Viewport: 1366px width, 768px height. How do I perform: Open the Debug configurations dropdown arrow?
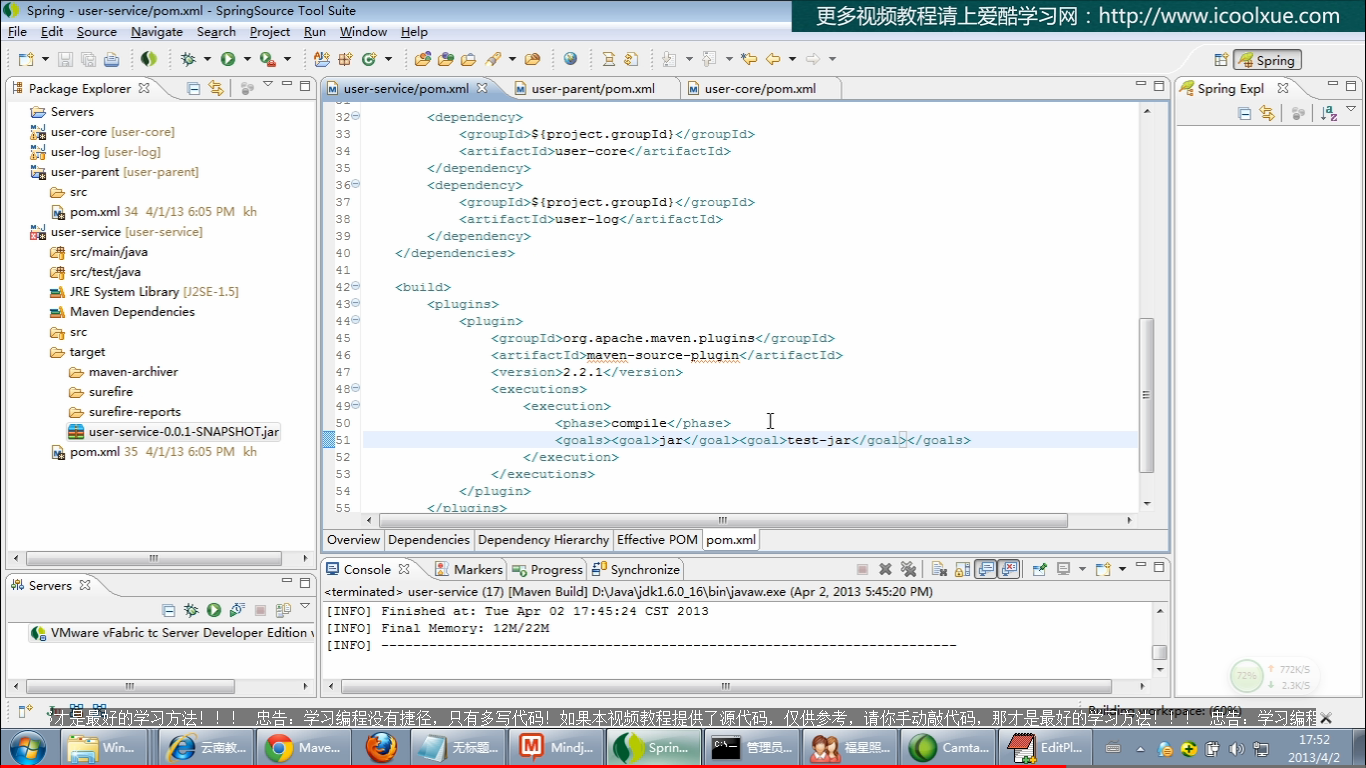coord(207,60)
